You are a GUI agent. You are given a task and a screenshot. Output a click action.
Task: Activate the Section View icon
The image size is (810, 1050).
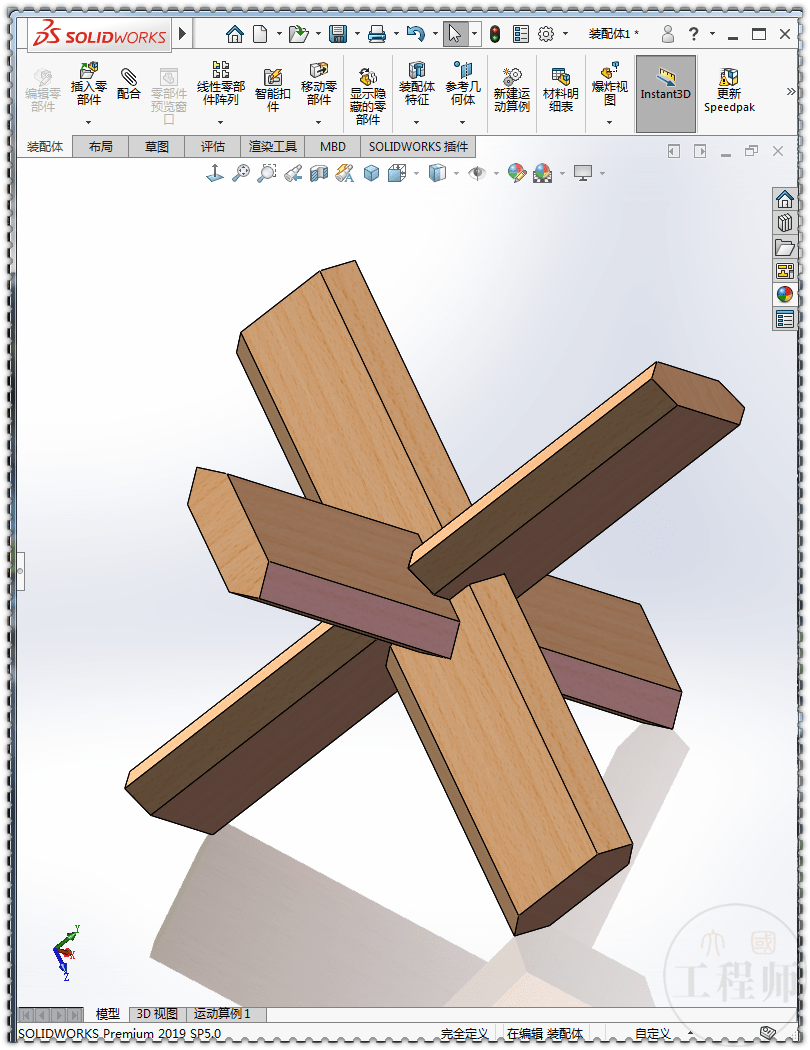click(x=317, y=172)
